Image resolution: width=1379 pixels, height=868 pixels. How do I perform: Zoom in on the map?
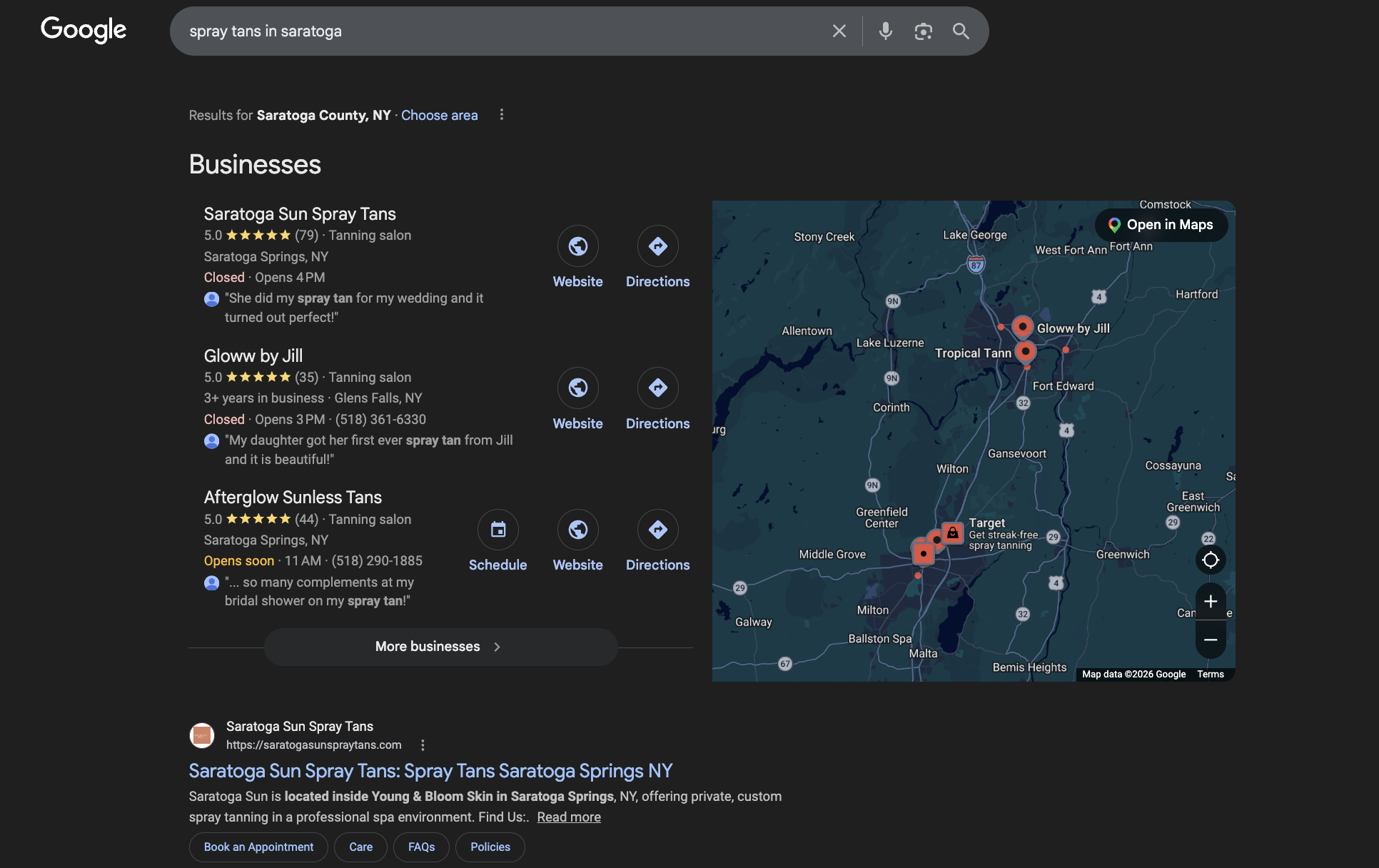(1211, 602)
